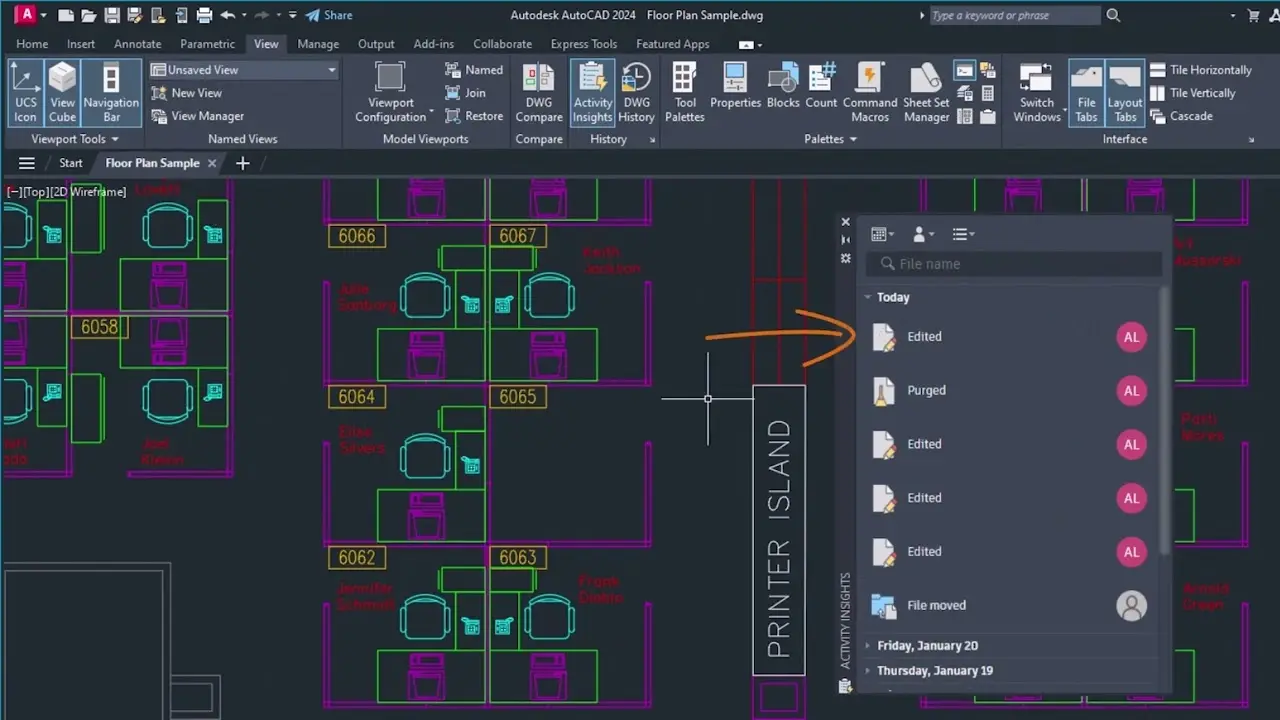This screenshot has width=1280, height=720.
Task: Click Named viewports button
Action: pyautogui.click(x=474, y=70)
